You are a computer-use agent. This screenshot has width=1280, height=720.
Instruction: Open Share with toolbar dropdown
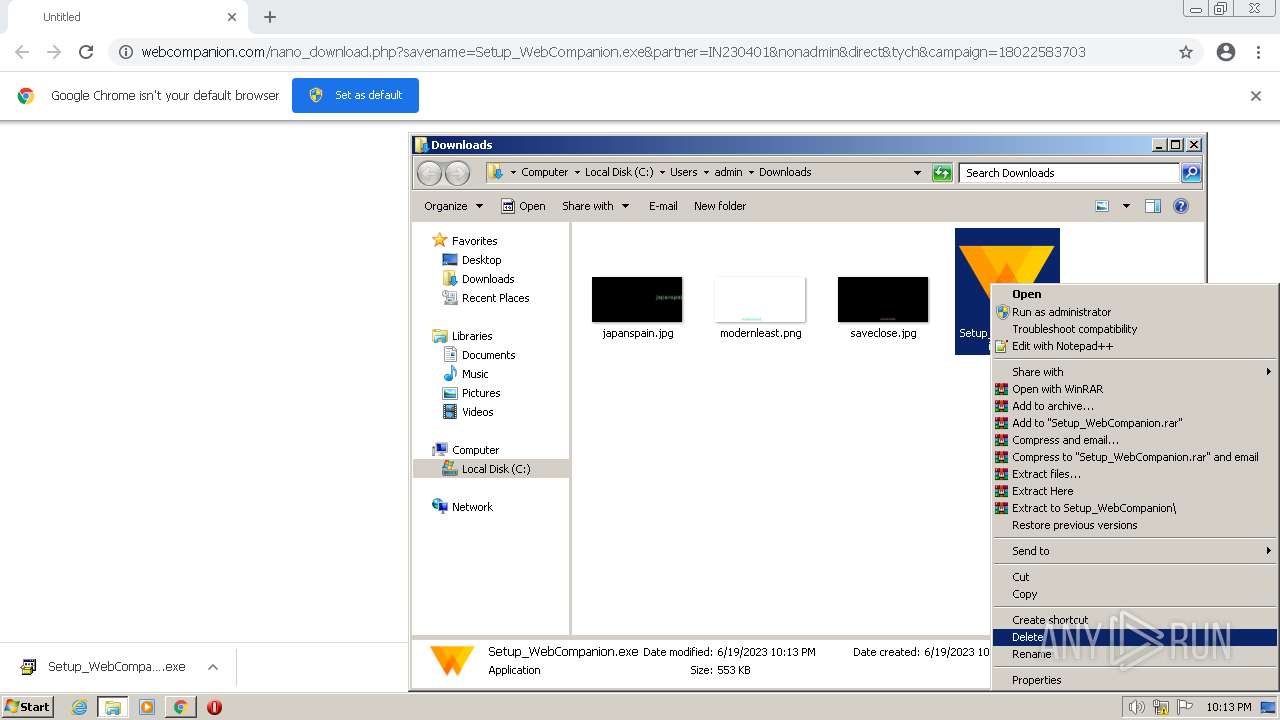pos(595,206)
